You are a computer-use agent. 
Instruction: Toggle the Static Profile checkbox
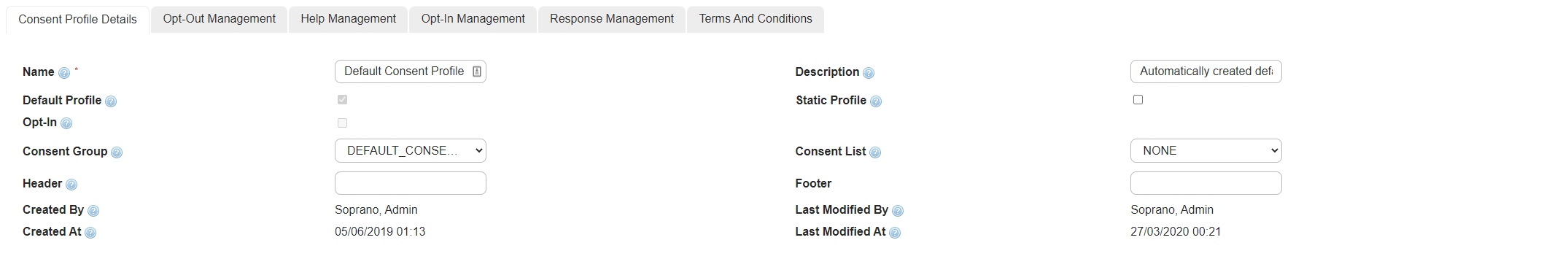pyautogui.click(x=1138, y=99)
